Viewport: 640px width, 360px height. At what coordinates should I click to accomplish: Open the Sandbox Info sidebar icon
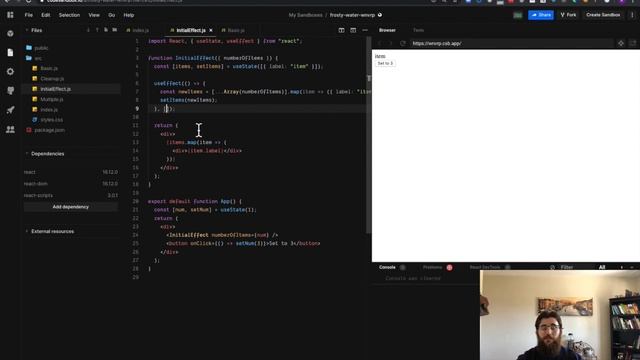coord(10,33)
